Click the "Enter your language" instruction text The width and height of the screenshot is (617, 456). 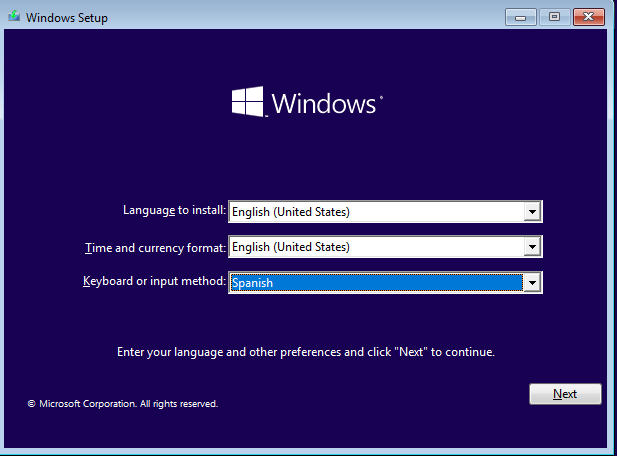coord(306,352)
